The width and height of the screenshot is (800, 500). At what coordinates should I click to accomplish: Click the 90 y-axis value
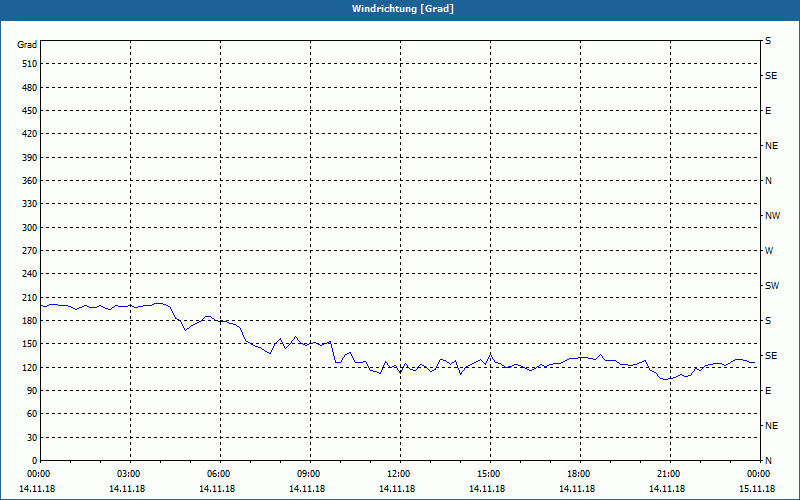pyautogui.click(x=32, y=390)
